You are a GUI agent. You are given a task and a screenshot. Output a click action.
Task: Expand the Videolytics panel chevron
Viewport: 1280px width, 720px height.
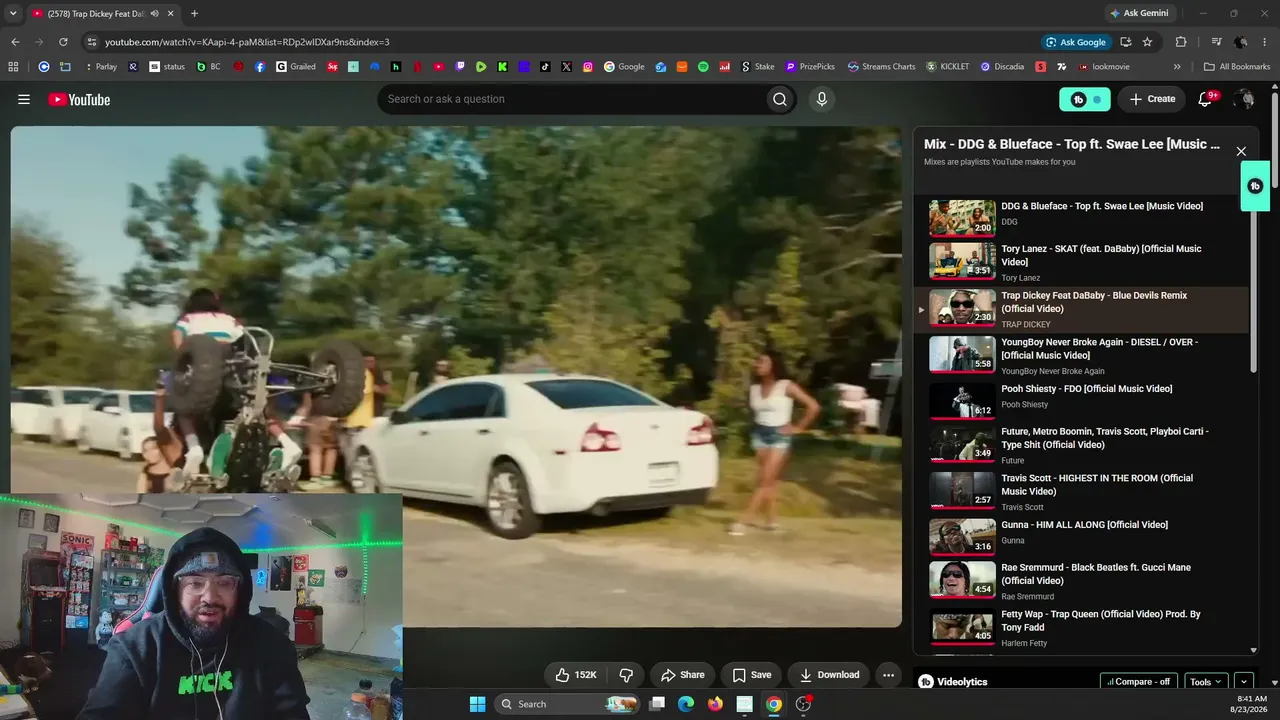[1244, 682]
